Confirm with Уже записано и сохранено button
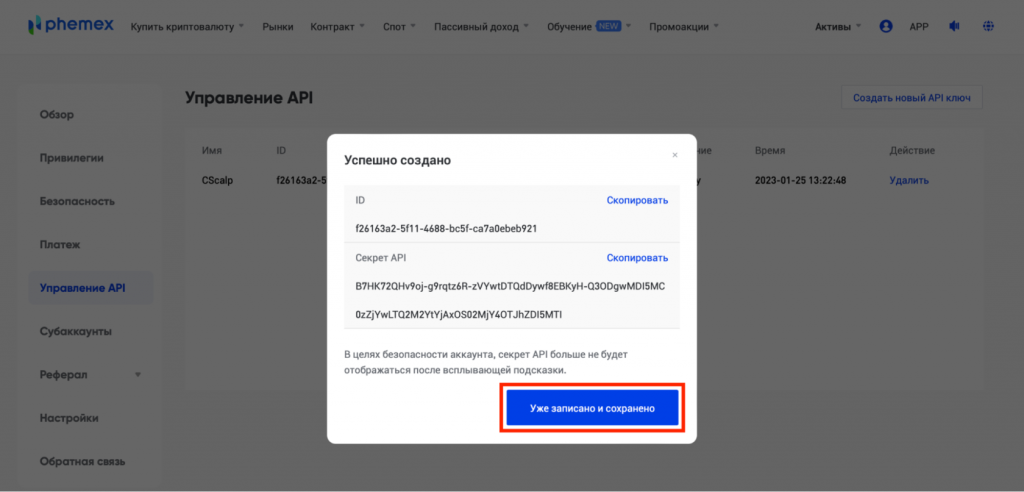 click(x=592, y=409)
